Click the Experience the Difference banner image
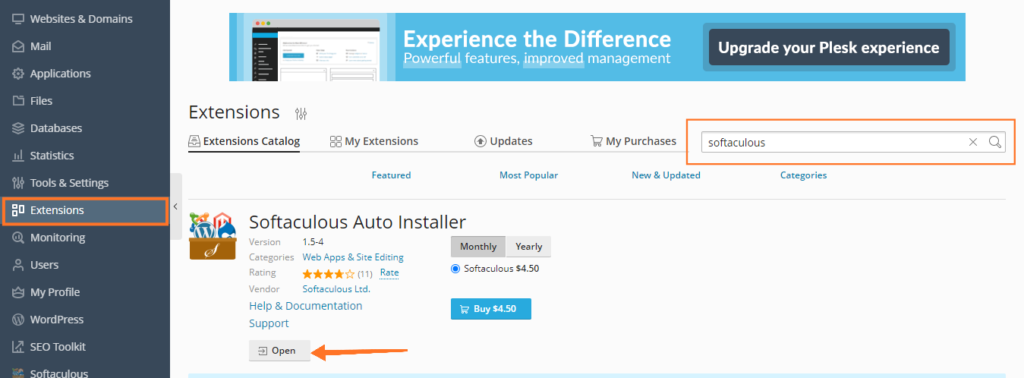Screen dimensions: 1024x378 (597, 47)
